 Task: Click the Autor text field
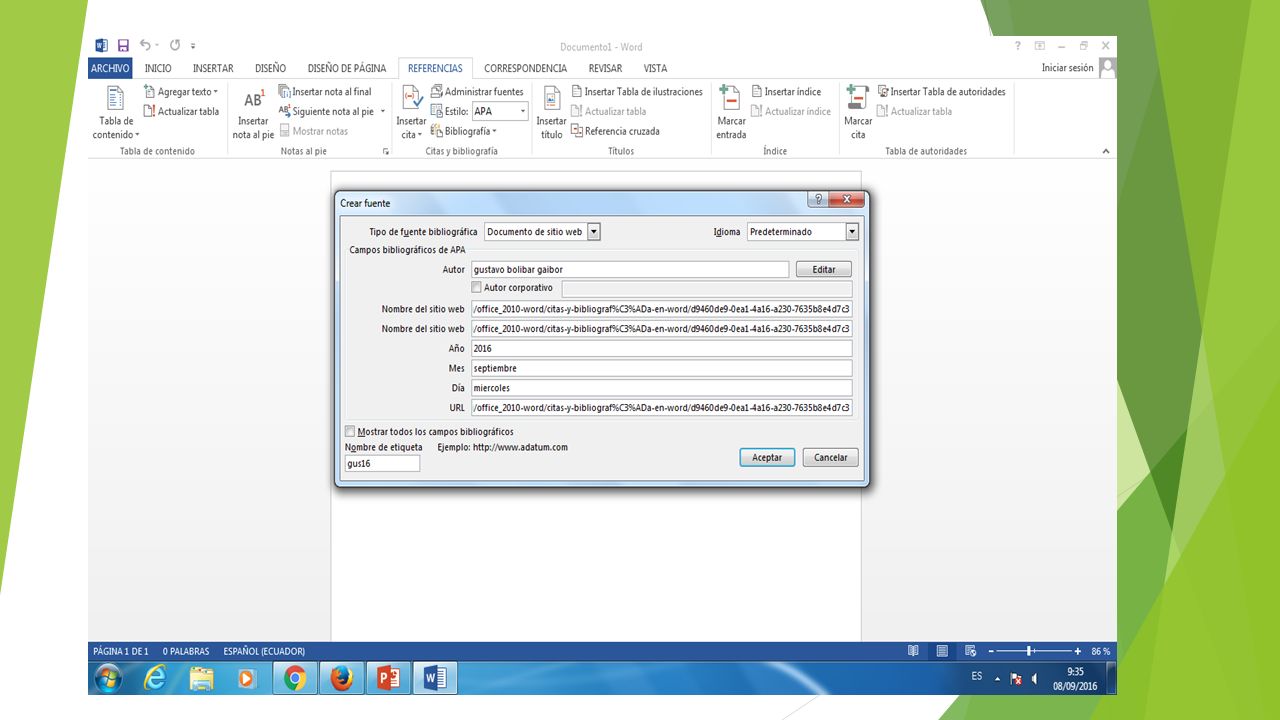(x=630, y=269)
